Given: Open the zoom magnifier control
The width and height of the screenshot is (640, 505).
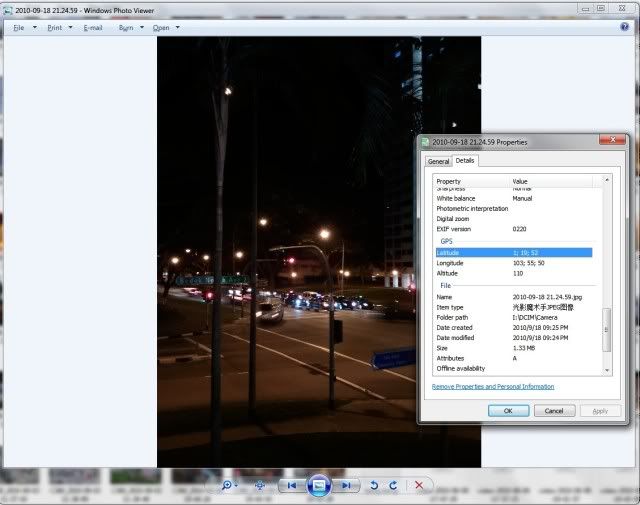Looking at the screenshot, I should click(x=228, y=485).
